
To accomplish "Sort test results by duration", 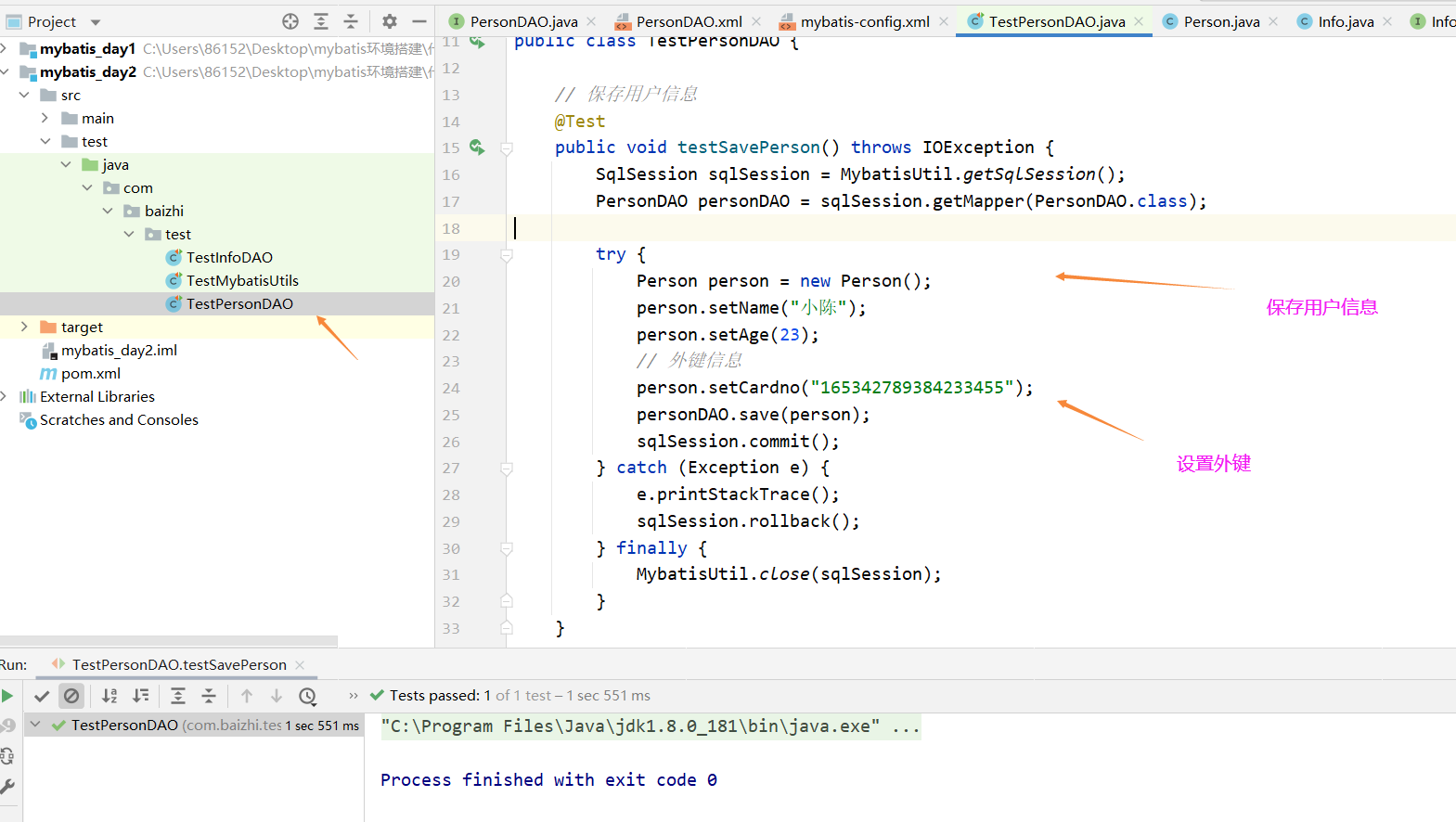I will pyautogui.click(x=140, y=696).
